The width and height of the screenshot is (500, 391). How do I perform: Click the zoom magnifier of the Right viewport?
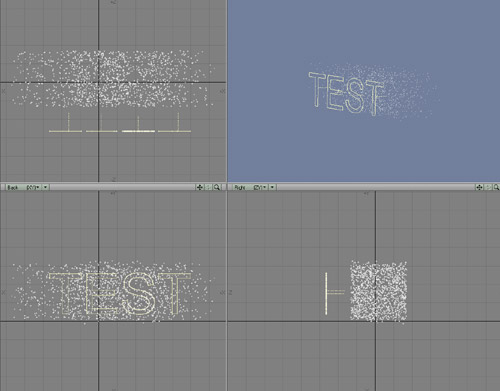(496, 187)
